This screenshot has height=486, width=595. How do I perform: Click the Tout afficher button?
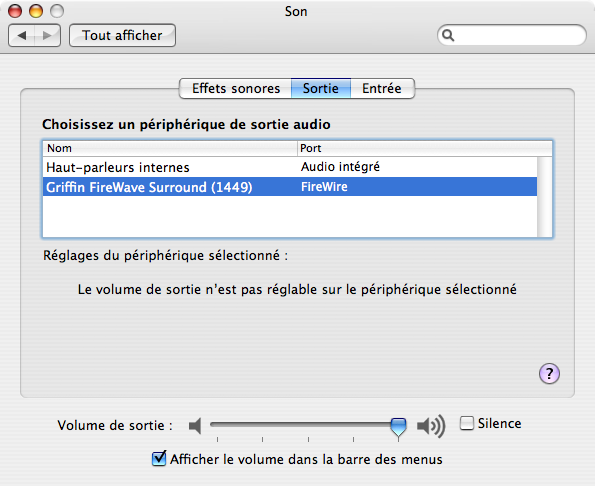point(122,36)
